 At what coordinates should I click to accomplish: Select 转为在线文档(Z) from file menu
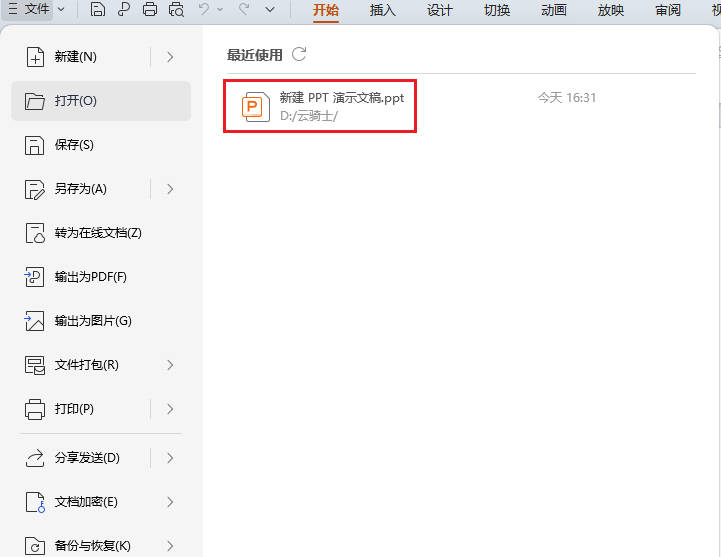click(x=97, y=233)
